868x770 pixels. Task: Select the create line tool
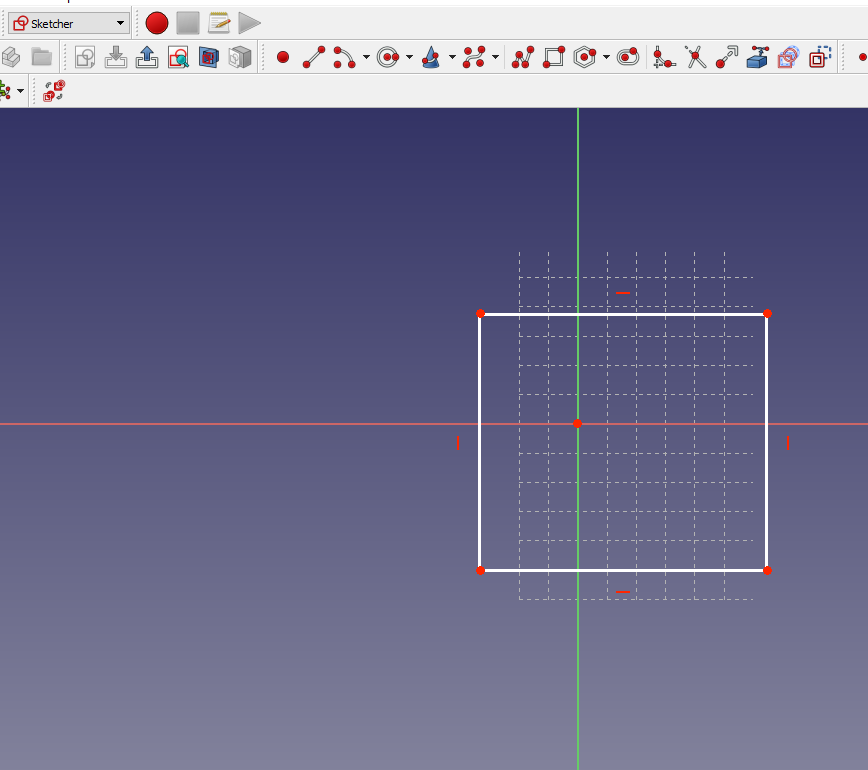(x=314, y=57)
